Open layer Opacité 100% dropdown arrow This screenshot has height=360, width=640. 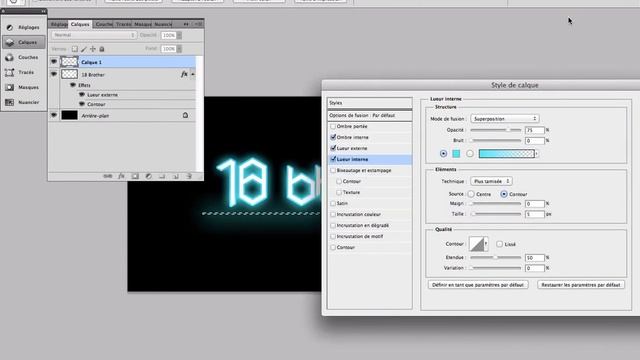pos(179,36)
